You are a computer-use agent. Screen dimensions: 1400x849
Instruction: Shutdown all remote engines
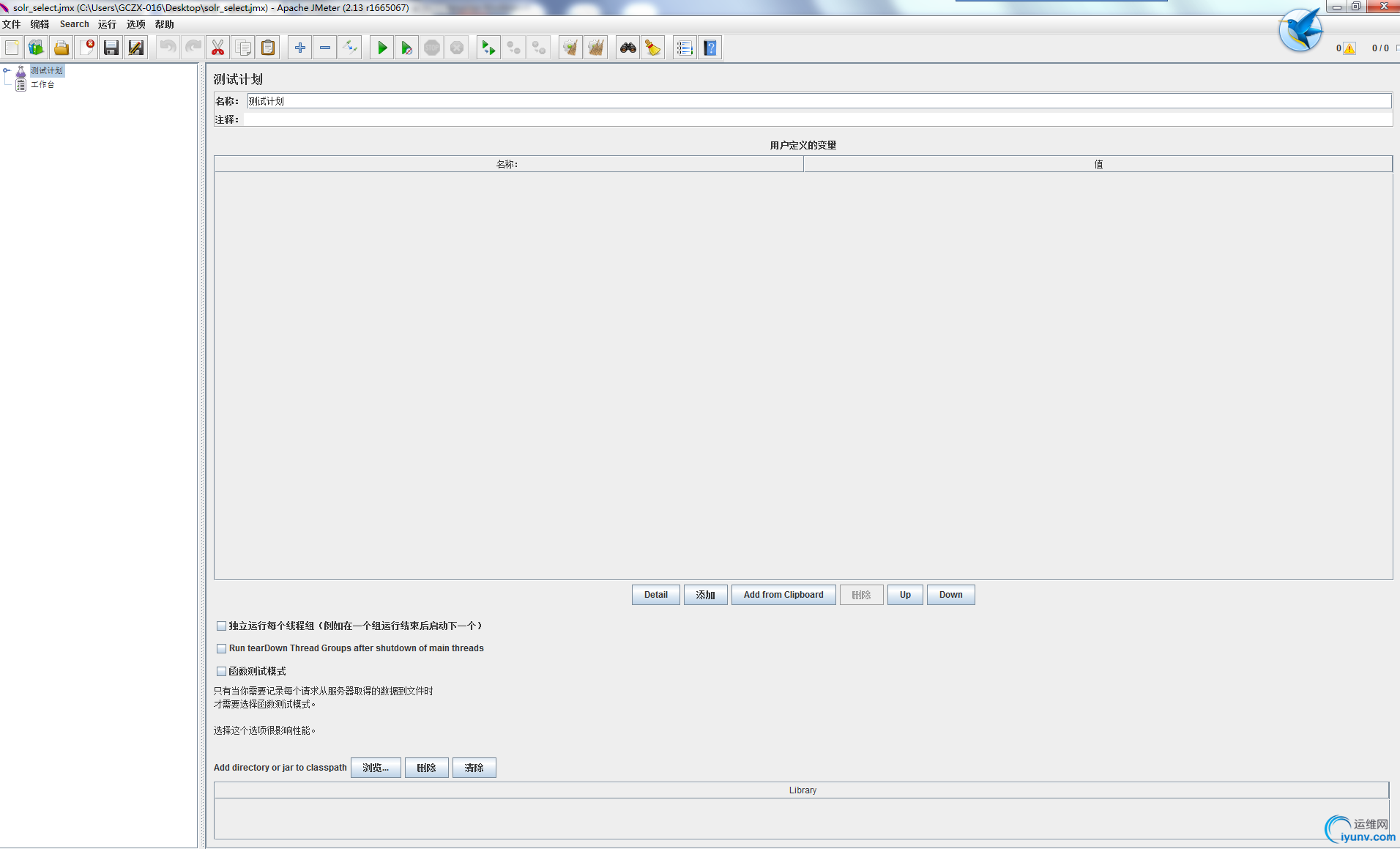point(539,48)
